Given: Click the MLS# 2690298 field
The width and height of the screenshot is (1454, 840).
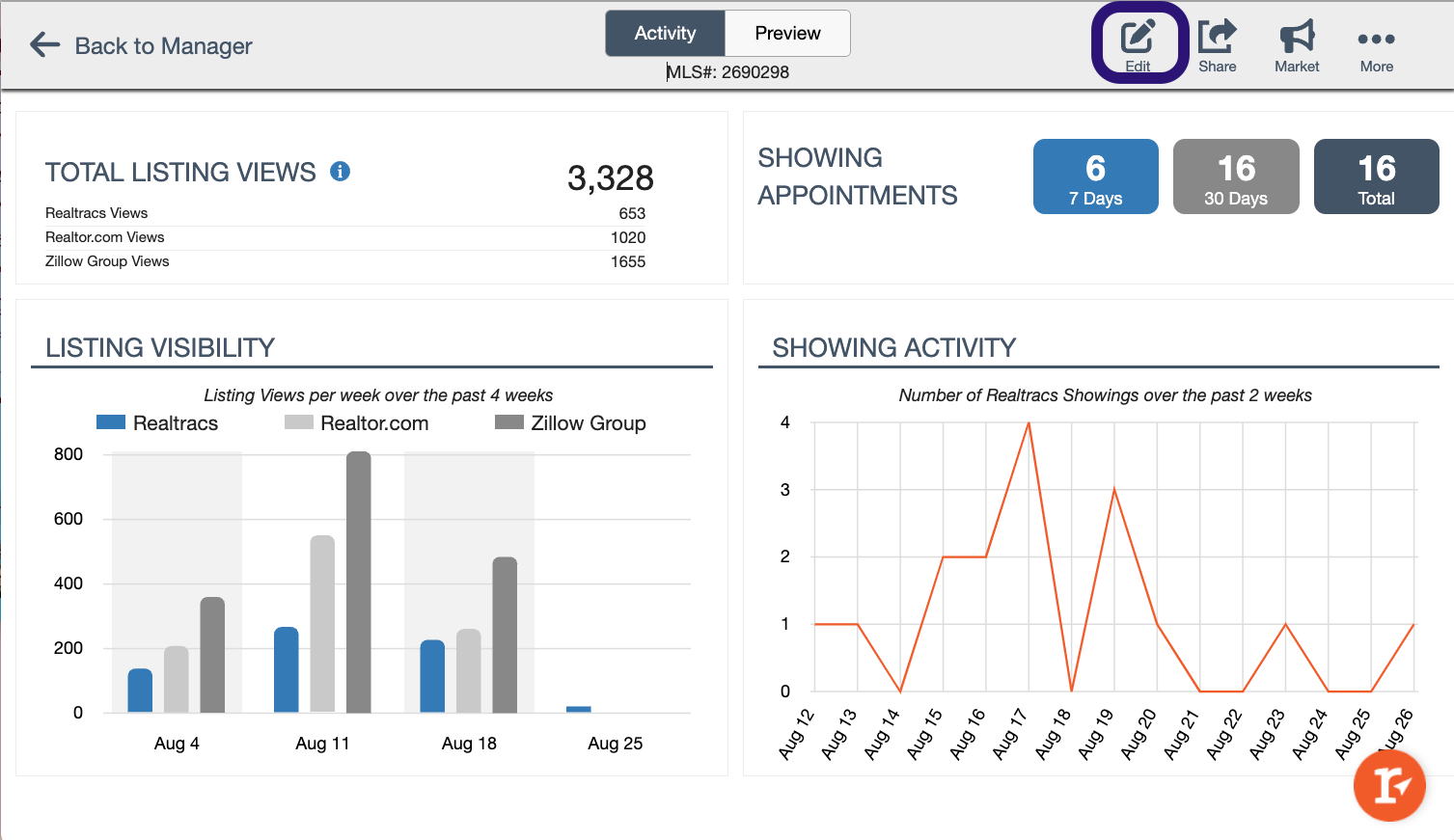Looking at the screenshot, I should tap(728, 71).
